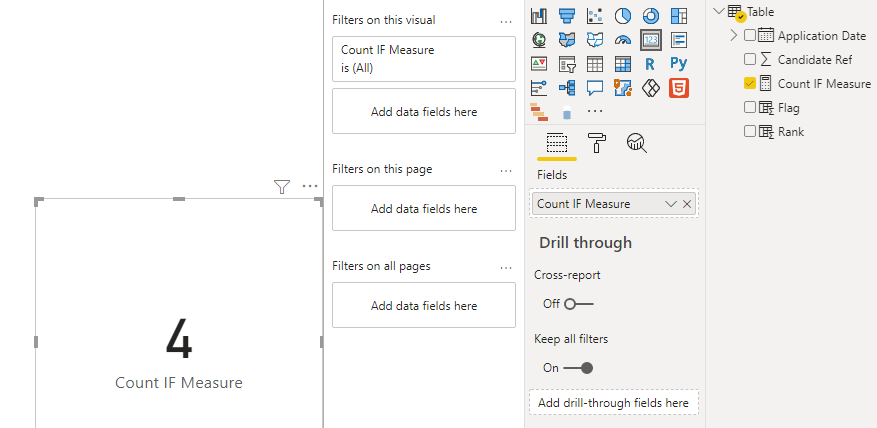Select the donut chart visual
Screen dimensions: 877x428
point(650,16)
